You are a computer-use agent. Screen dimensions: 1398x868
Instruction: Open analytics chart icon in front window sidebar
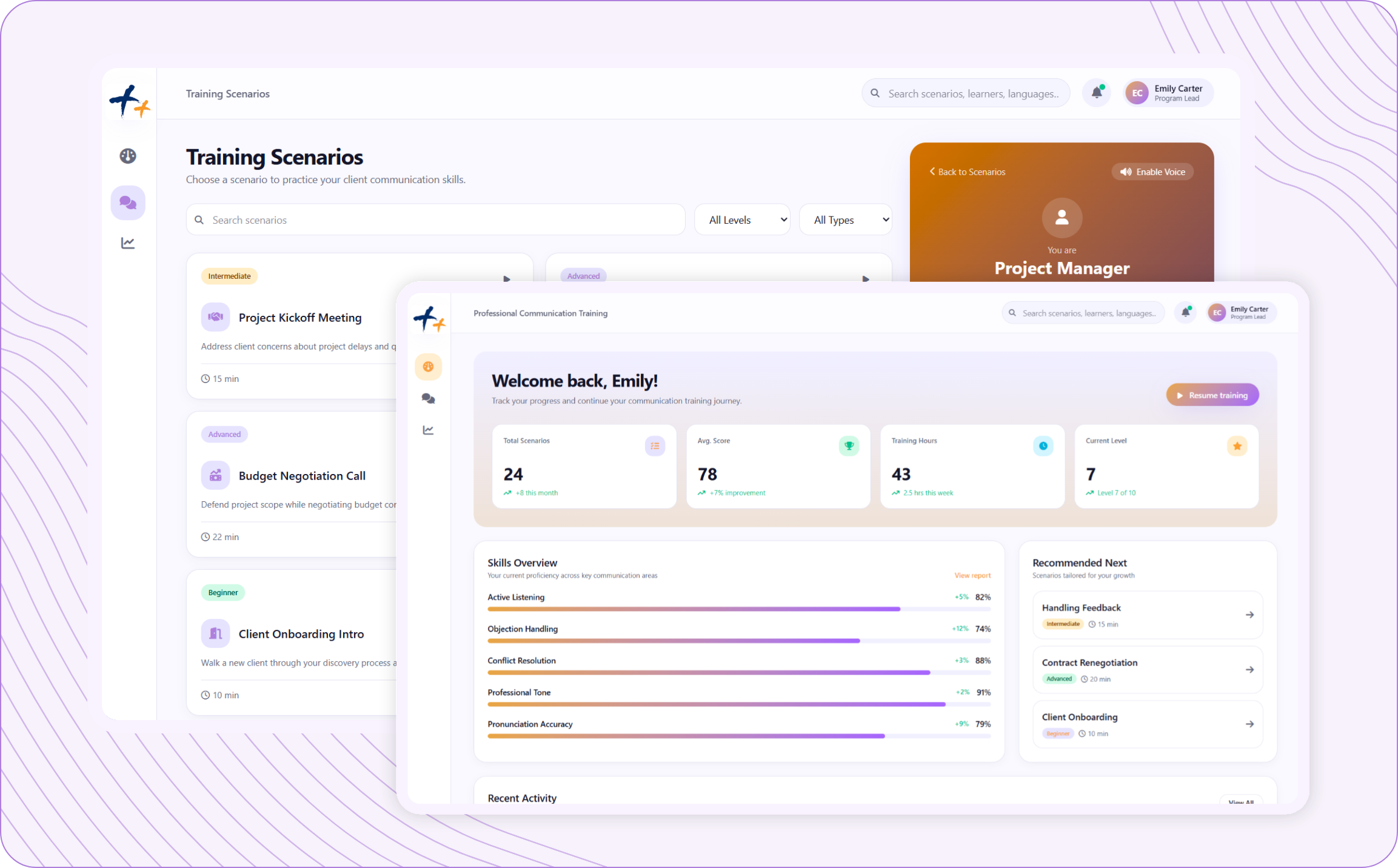coord(428,430)
